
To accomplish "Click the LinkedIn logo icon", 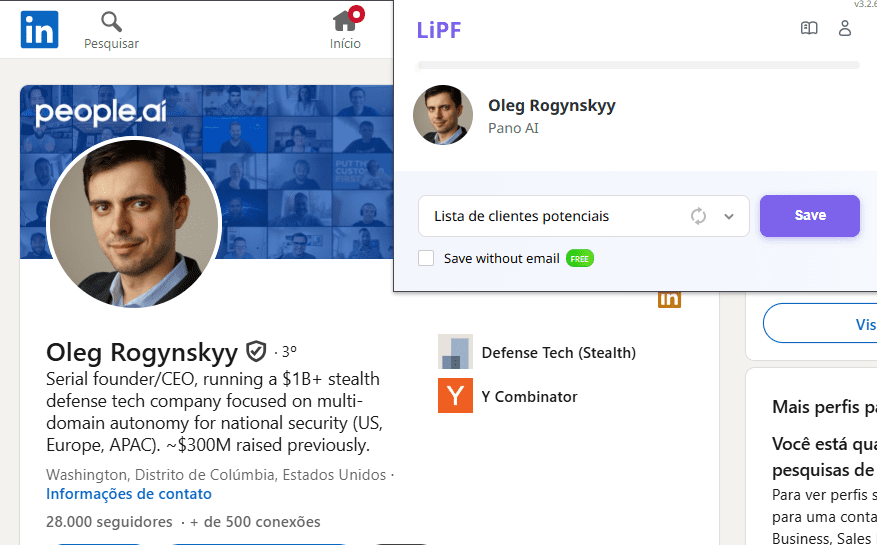I will (x=39, y=29).
